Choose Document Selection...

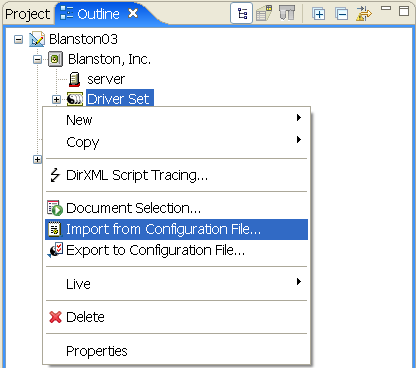(x=176, y=208)
